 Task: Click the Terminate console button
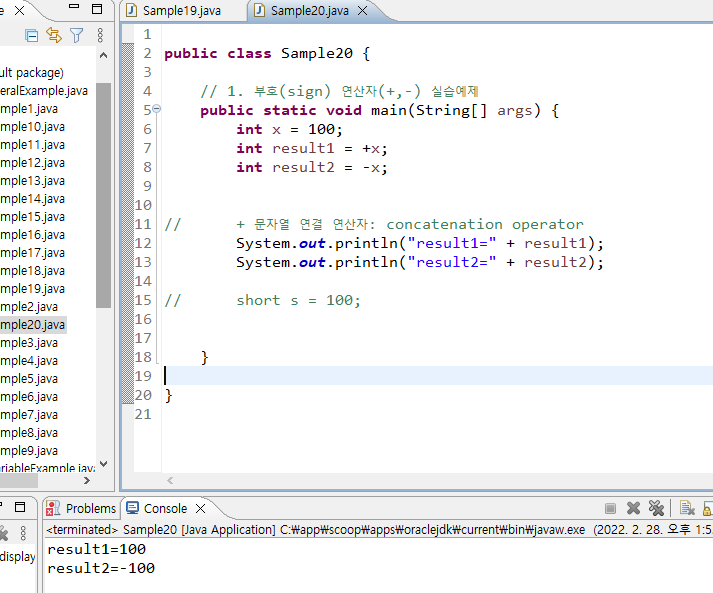[x=610, y=508]
